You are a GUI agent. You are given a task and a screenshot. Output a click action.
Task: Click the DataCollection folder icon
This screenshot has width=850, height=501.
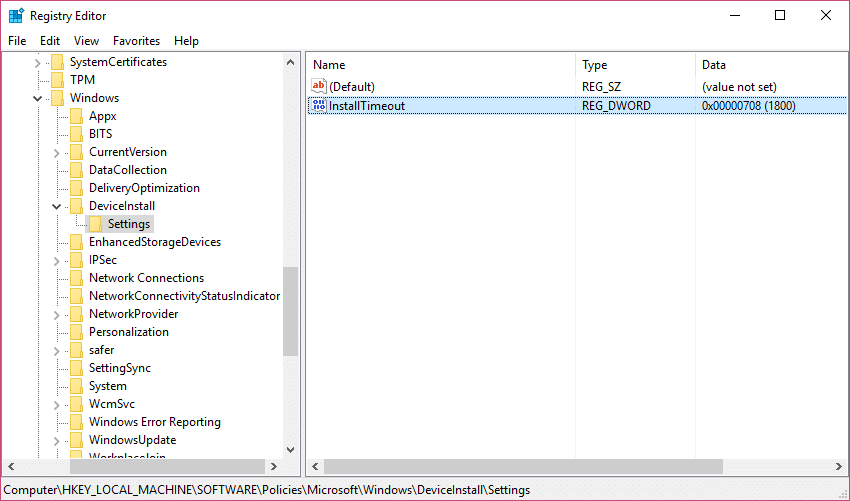point(76,170)
